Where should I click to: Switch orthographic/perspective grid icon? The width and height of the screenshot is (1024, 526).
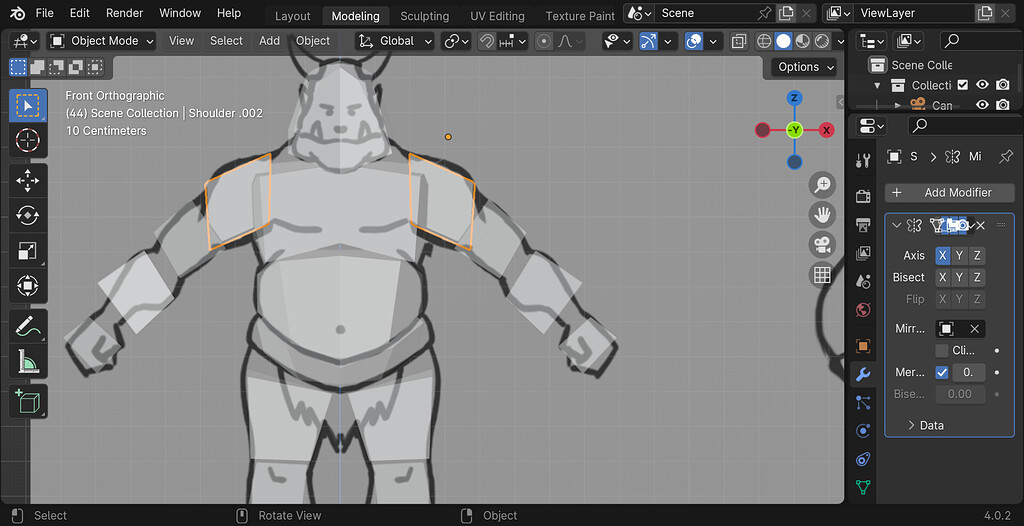(x=822, y=275)
